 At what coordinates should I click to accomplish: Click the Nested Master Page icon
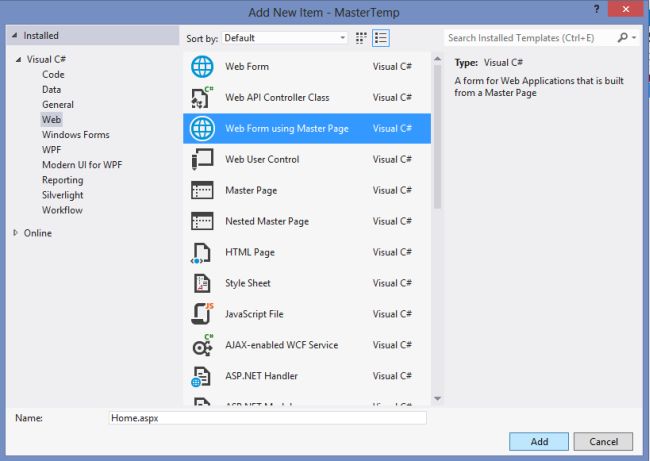[202, 221]
